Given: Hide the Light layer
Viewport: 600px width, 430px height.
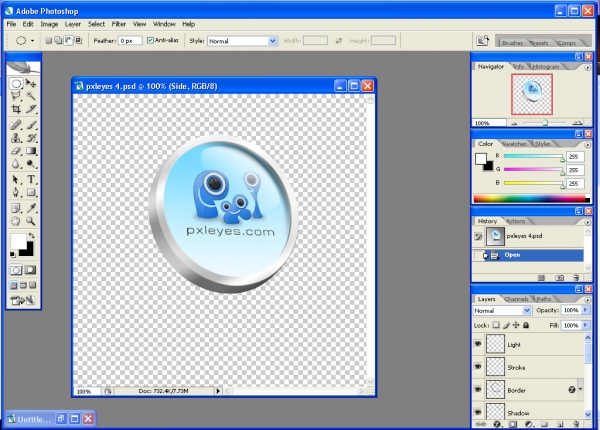Looking at the screenshot, I should 478,344.
